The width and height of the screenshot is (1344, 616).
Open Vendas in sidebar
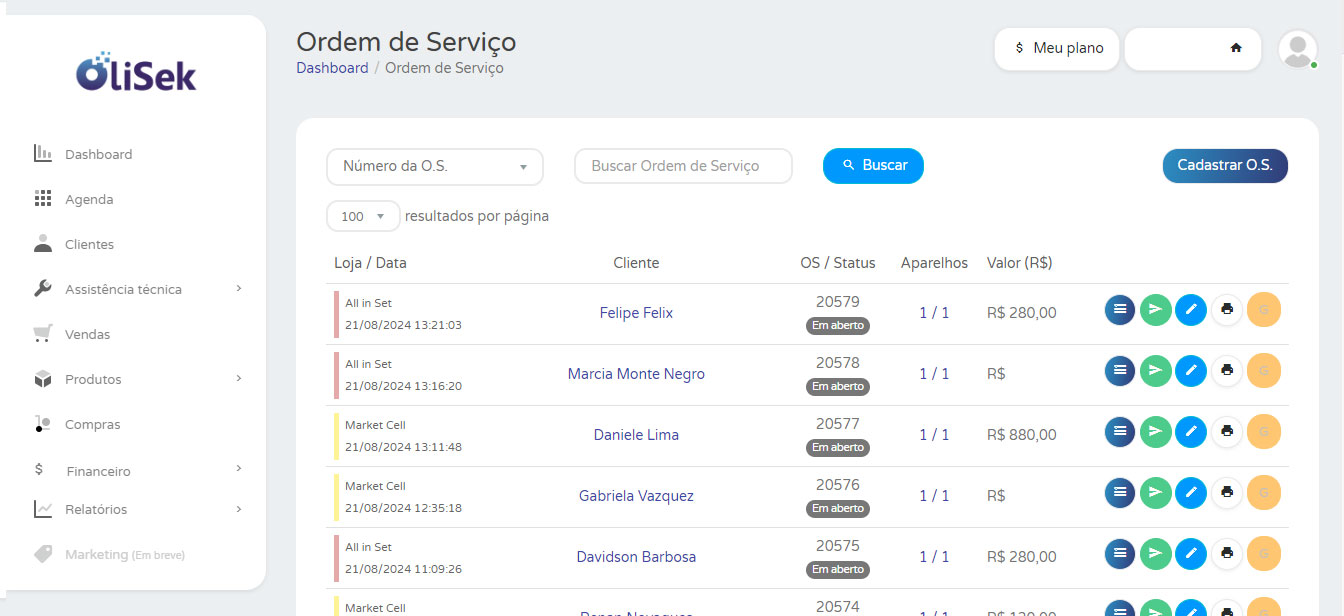tap(87, 334)
